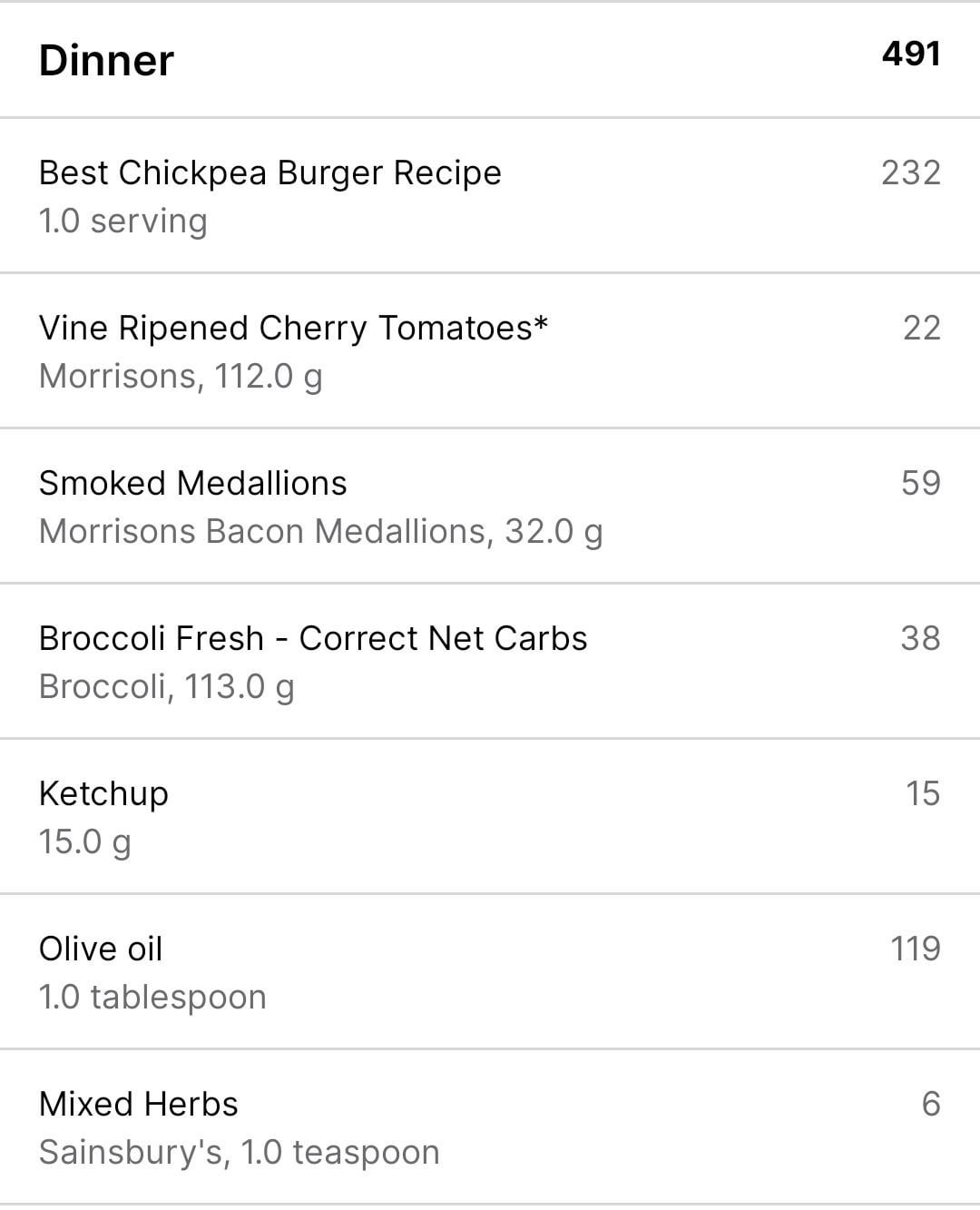Tap the 119 calorie value for olive oil
980x1210 pixels.
pyautogui.click(x=915, y=949)
